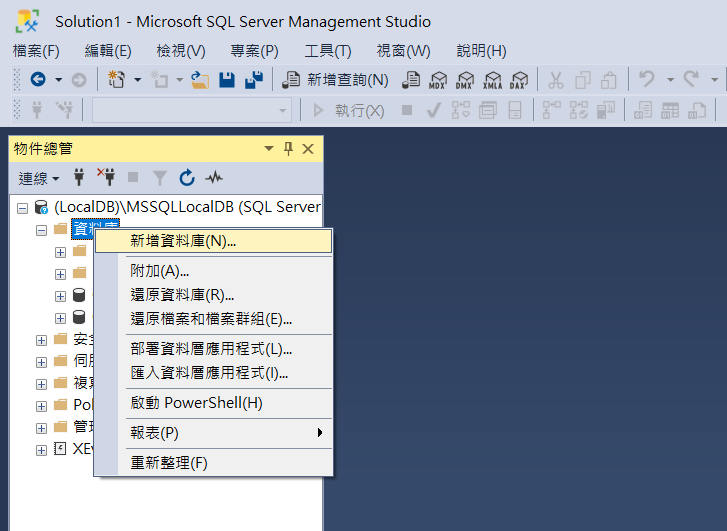Open the 檢視(V) menu
The height and width of the screenshot is (531, 727).
(181, 51)
